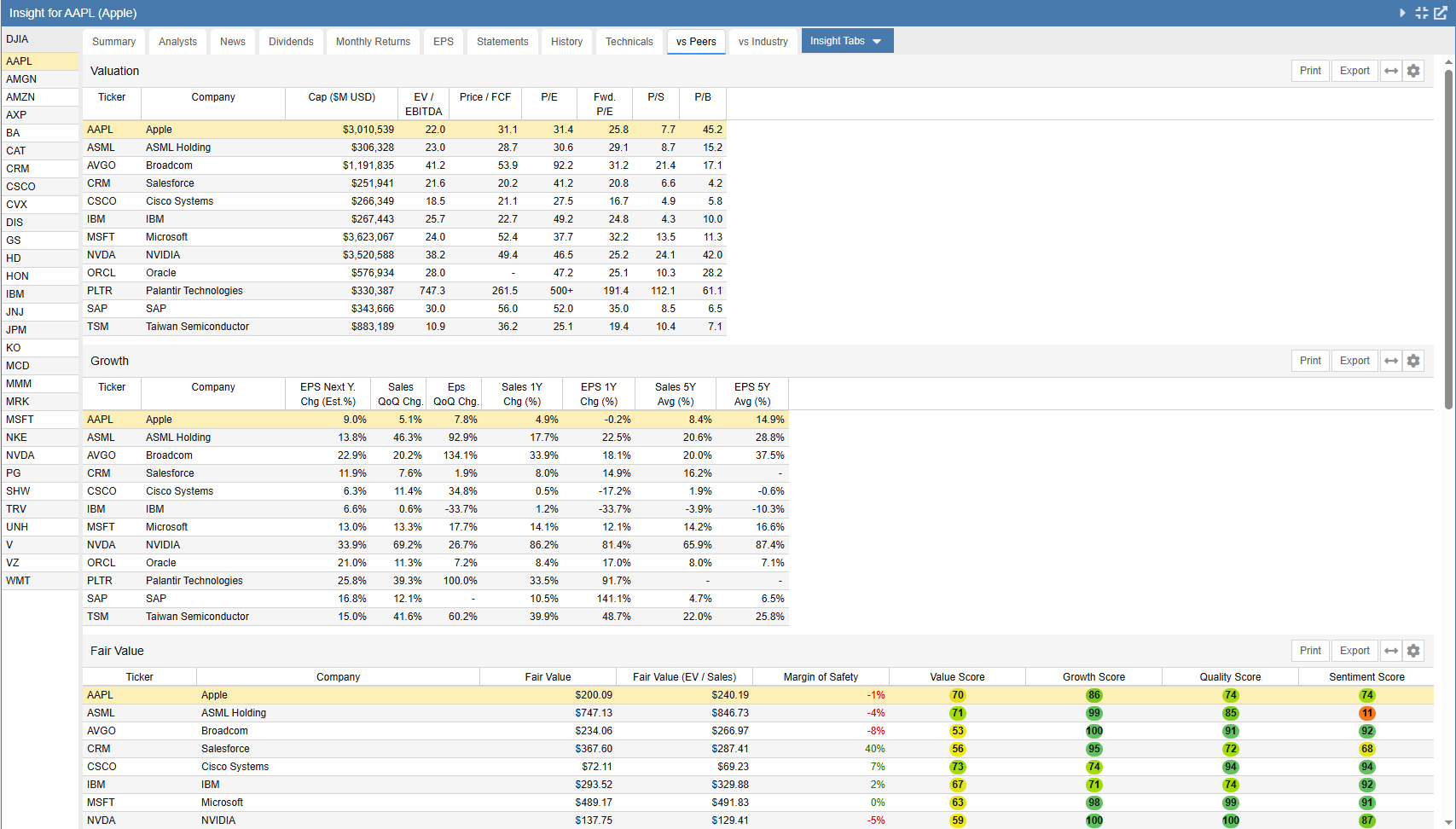Click Microsoft's Quality Score badge 99
Viewport: 1456px width, 829px height.
(x=1231, y=803)
